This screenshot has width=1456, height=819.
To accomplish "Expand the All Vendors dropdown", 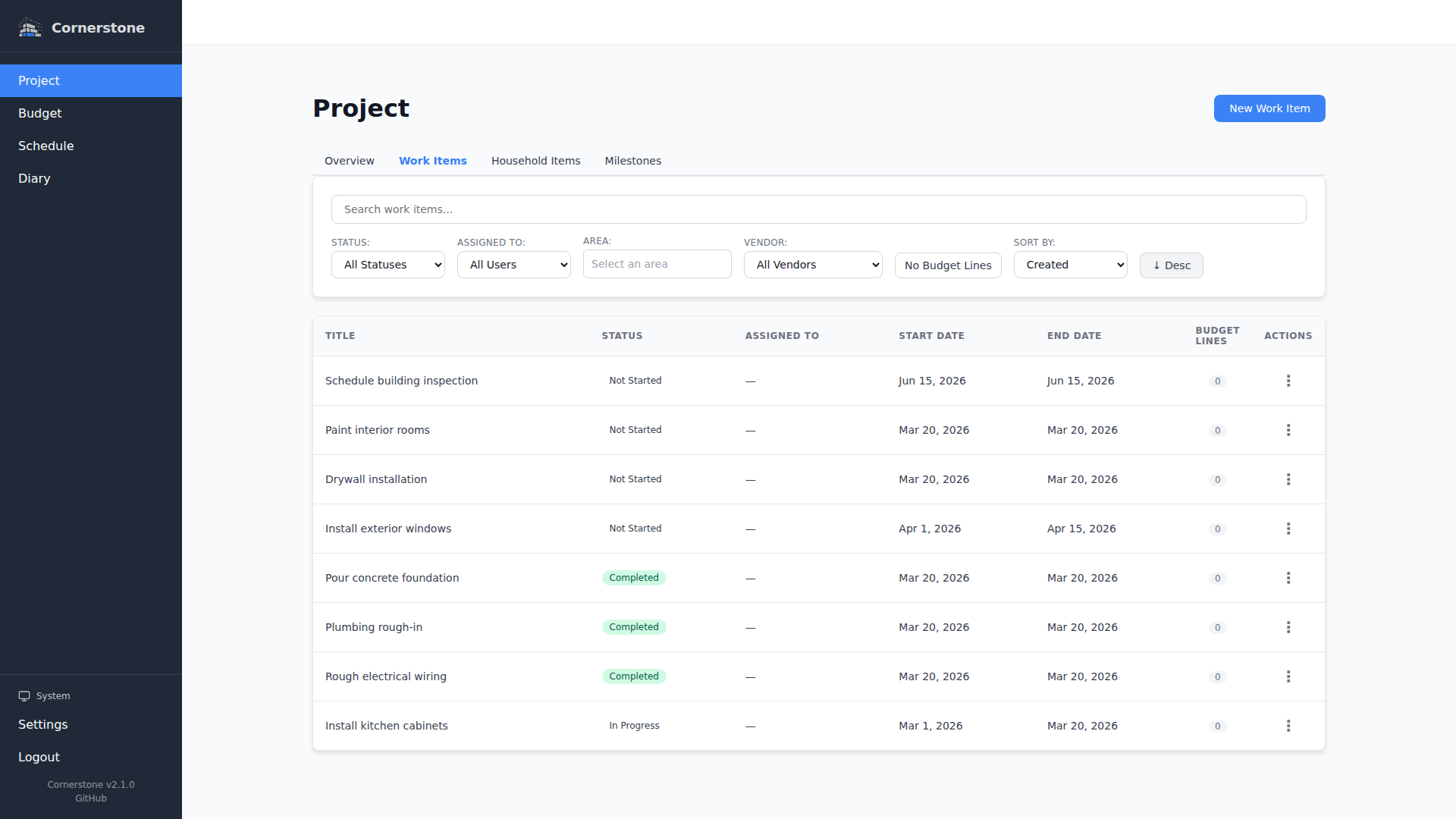I will point(812,265).
